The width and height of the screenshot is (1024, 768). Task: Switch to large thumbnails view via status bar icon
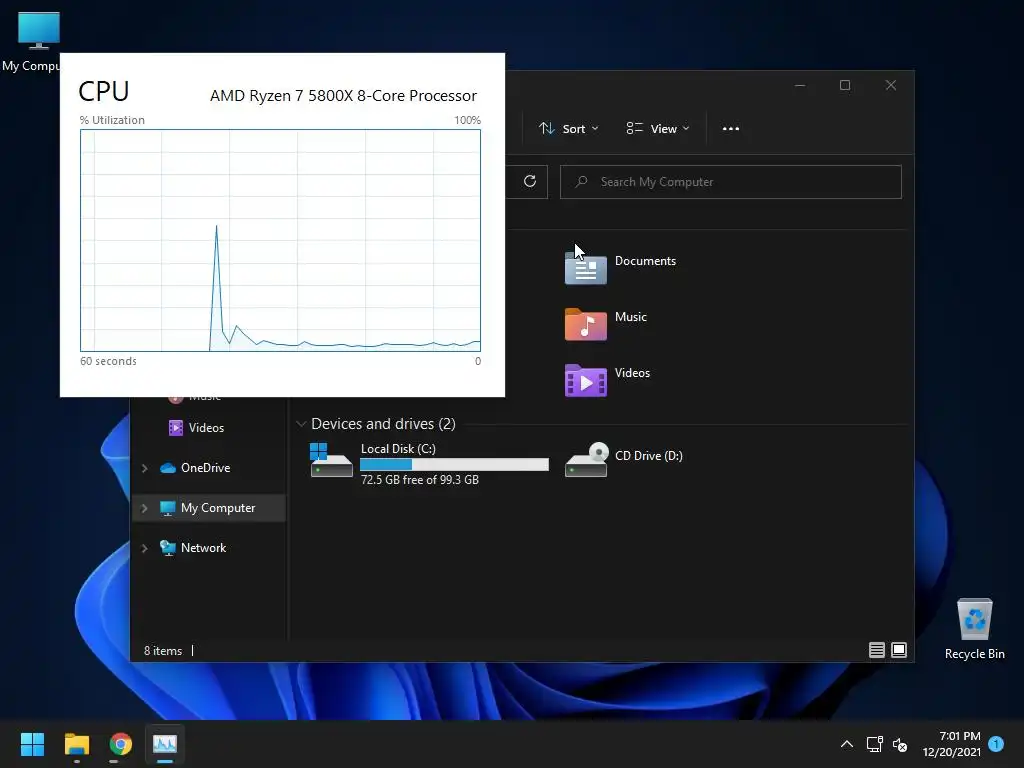(899, 650)
